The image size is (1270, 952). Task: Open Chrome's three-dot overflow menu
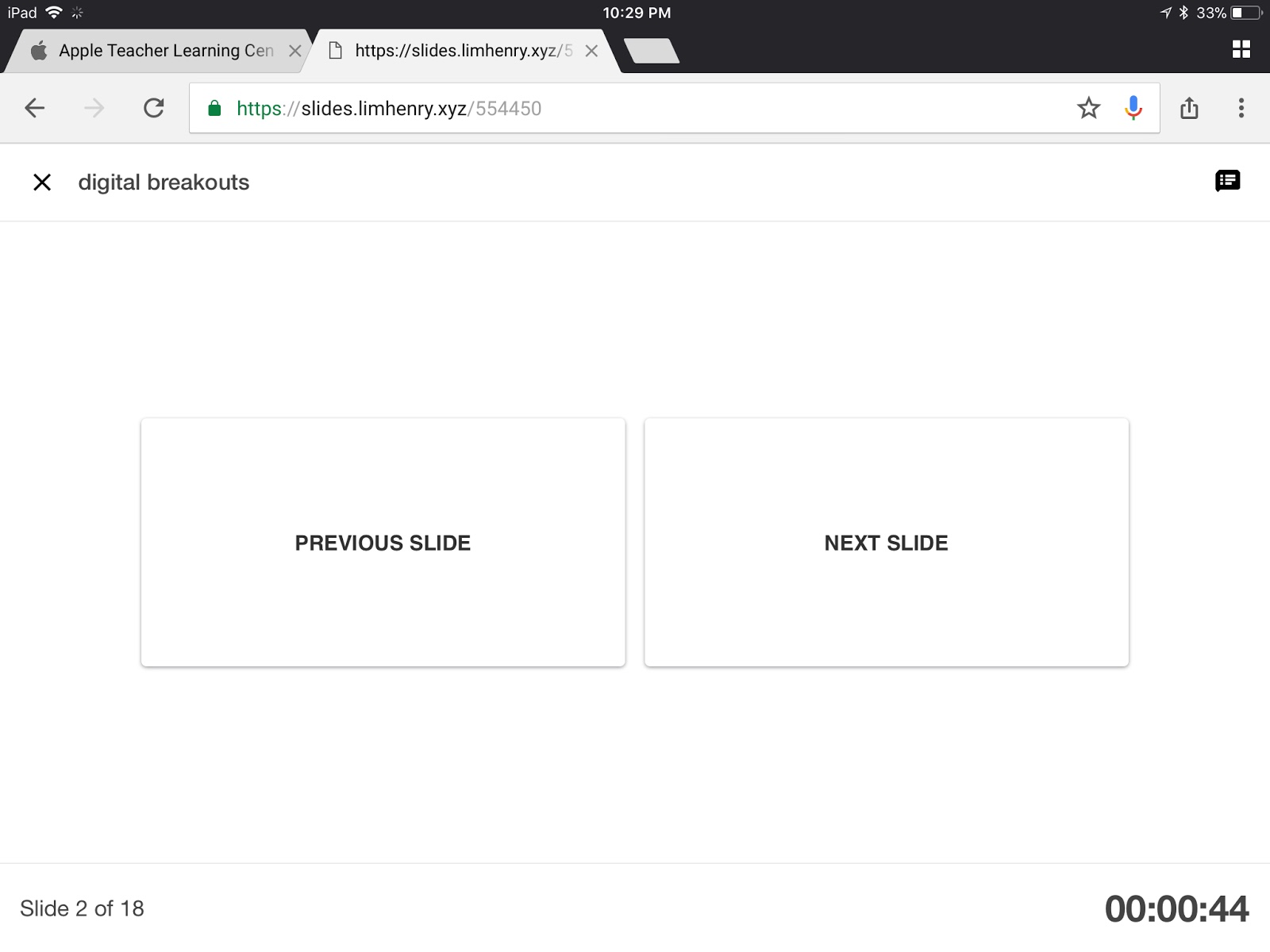[x=1241, y=108]
